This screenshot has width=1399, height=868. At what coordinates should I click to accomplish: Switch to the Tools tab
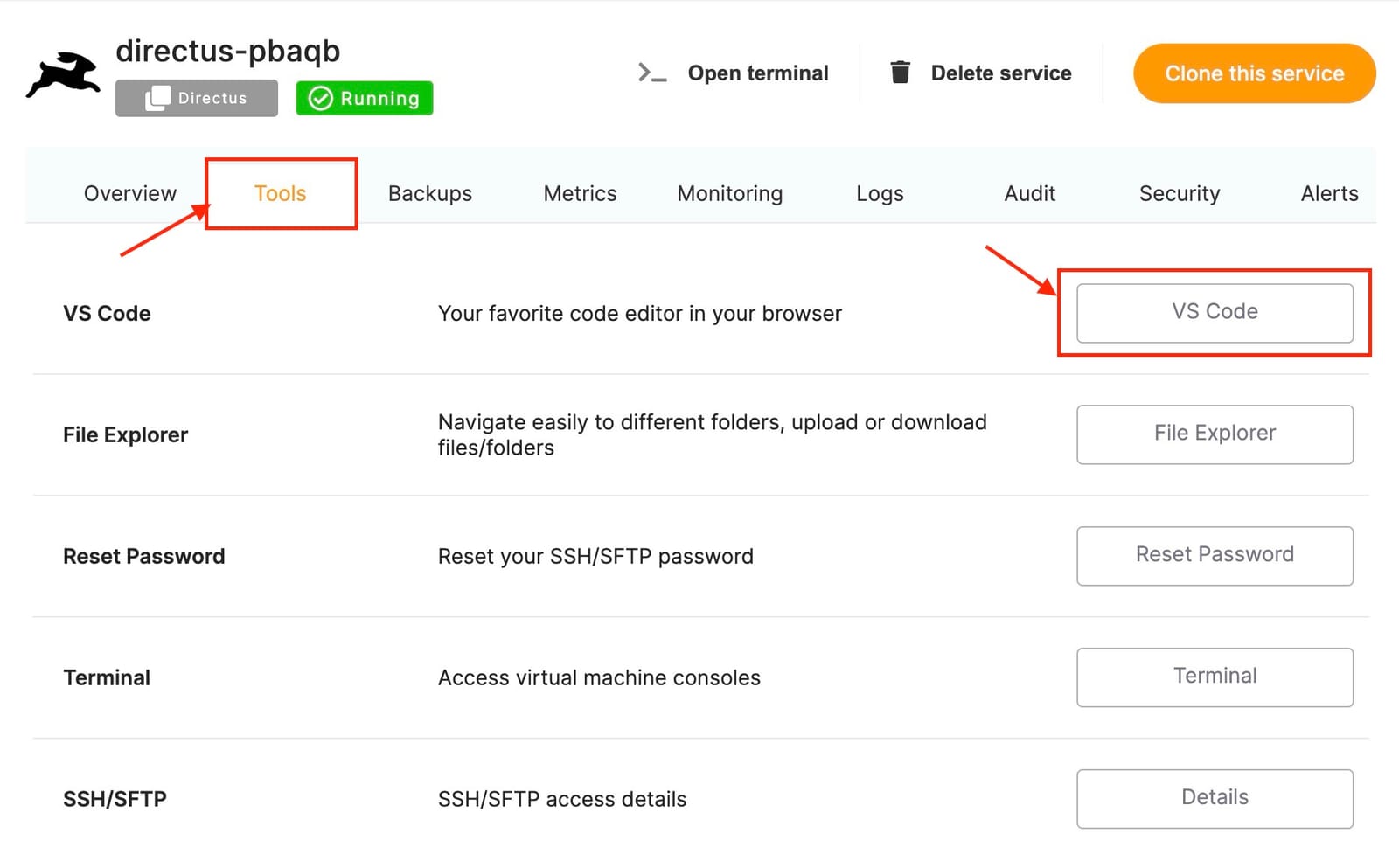tap(280, 193)
